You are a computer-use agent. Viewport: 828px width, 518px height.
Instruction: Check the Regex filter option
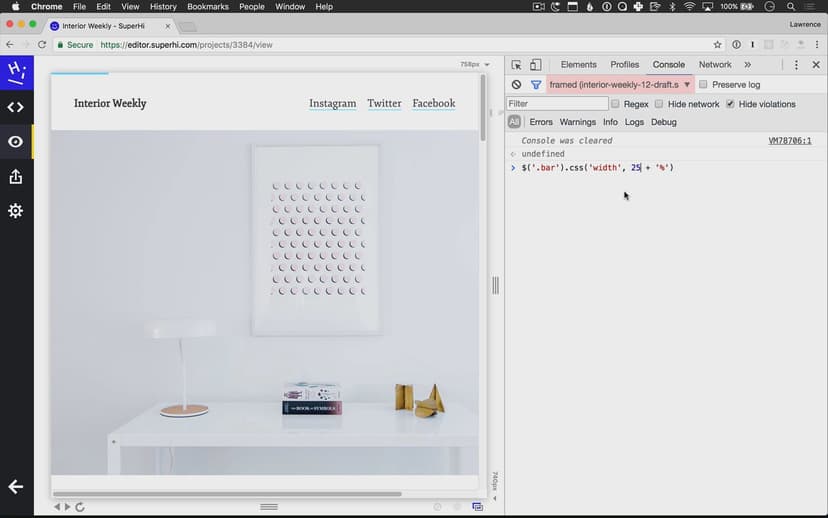[x=616, y=104]
